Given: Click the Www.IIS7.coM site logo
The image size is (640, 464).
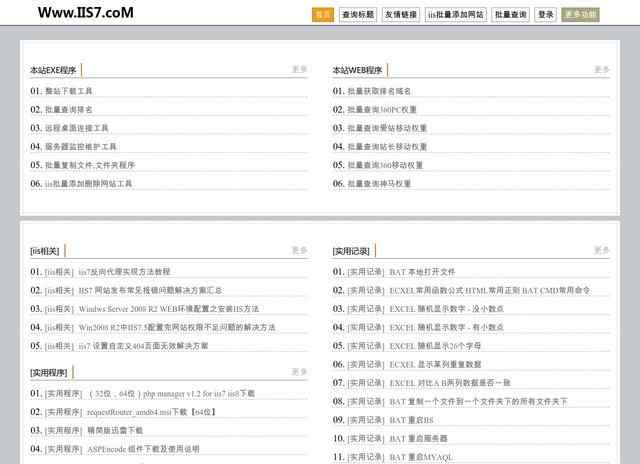Looking at the screenshot, I should point(85,13).
